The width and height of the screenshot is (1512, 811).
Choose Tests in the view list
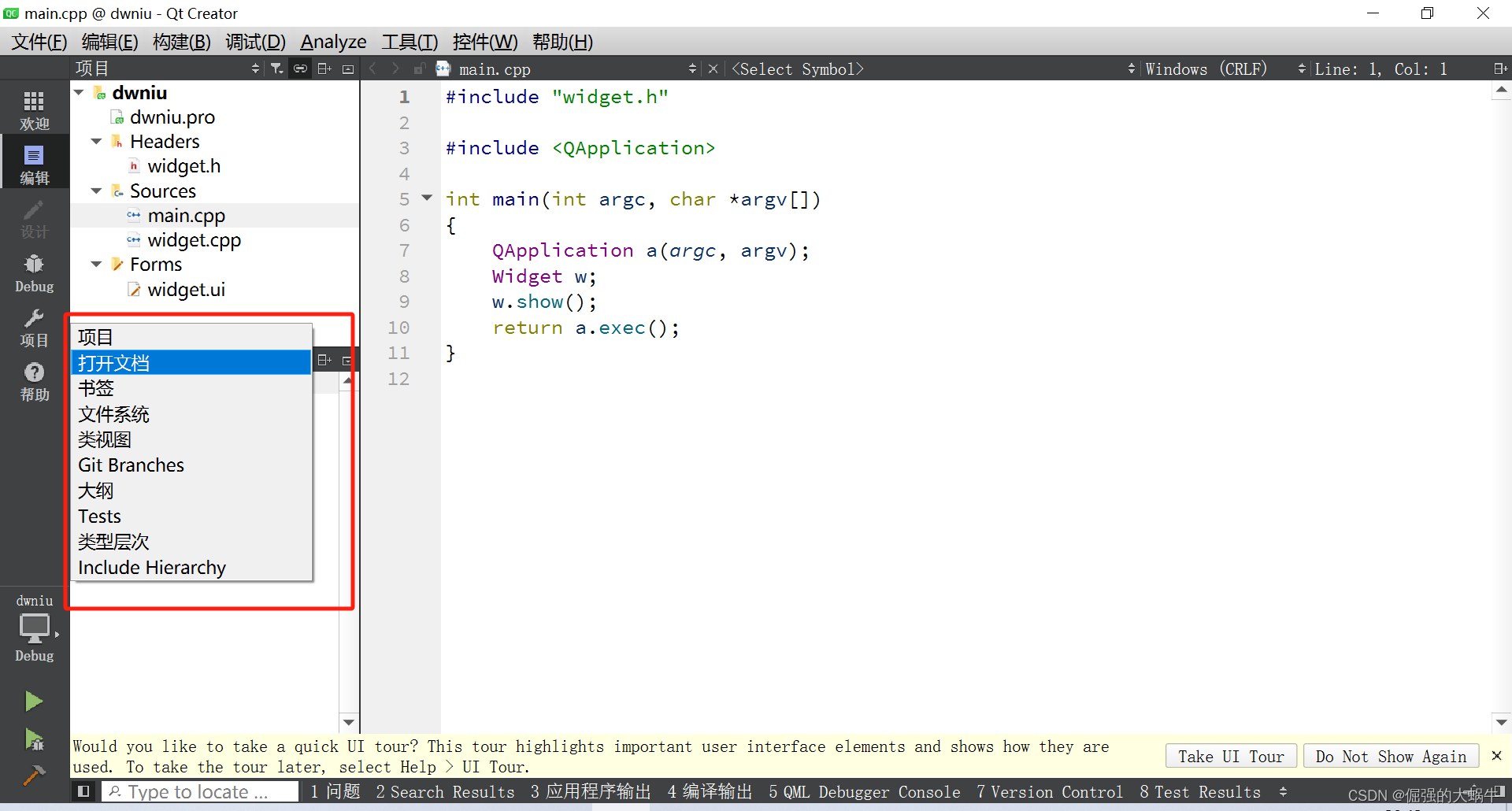pyautogui.click(x=191, y=517)
